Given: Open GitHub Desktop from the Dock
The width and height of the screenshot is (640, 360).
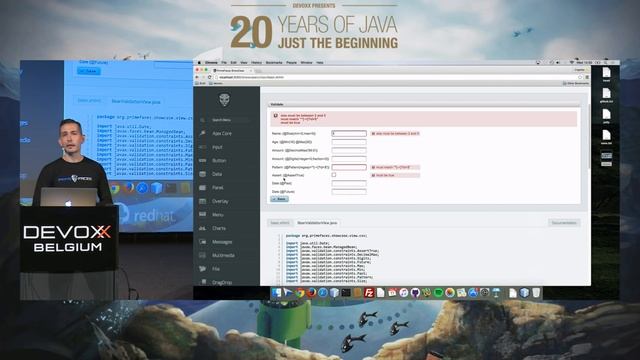Looking at the screenshot, I should tap(415, 293).
